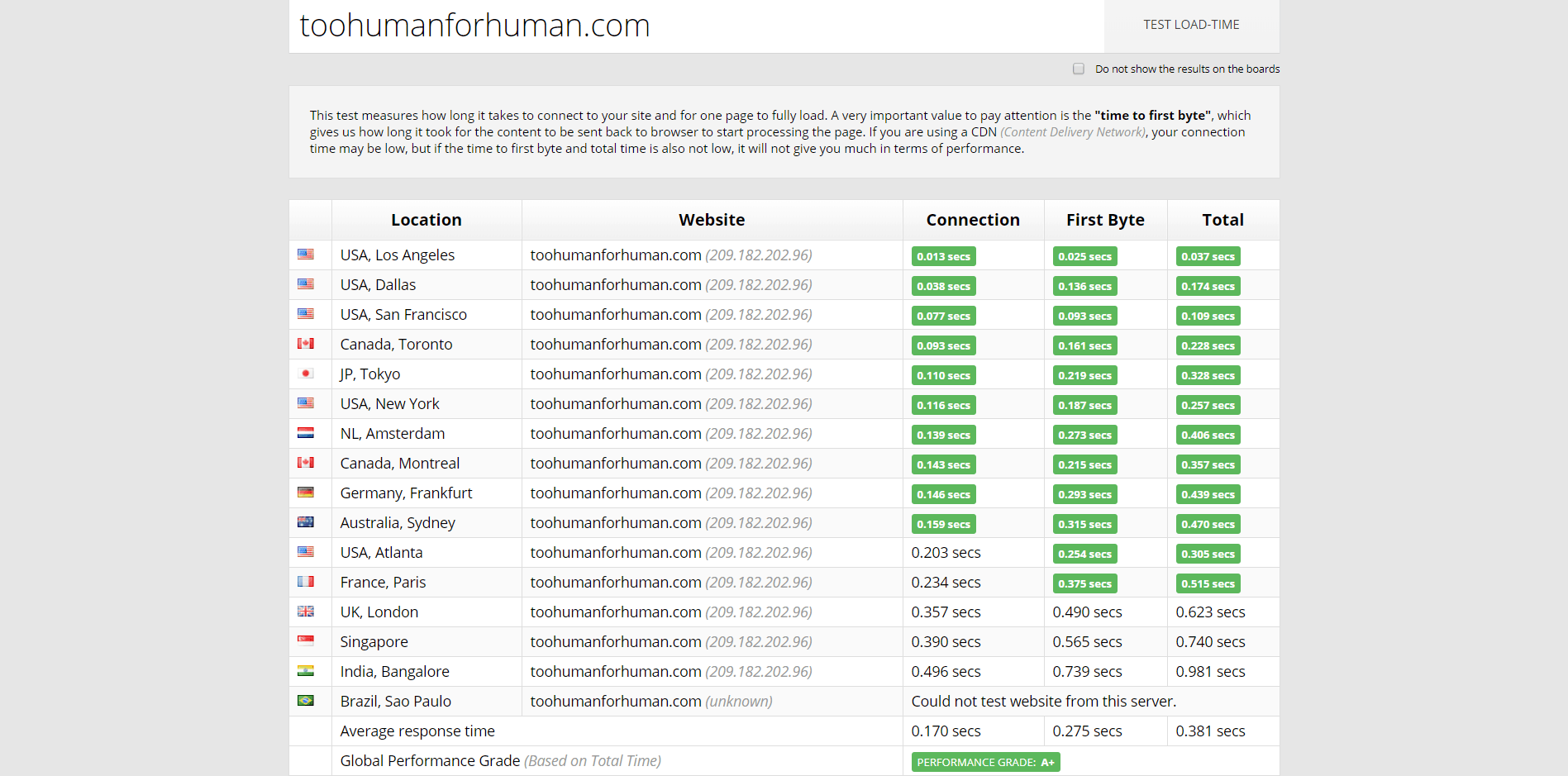
Task: Click the 0.439 secs total badge for Frankfurt
Action: [1208, 494]
